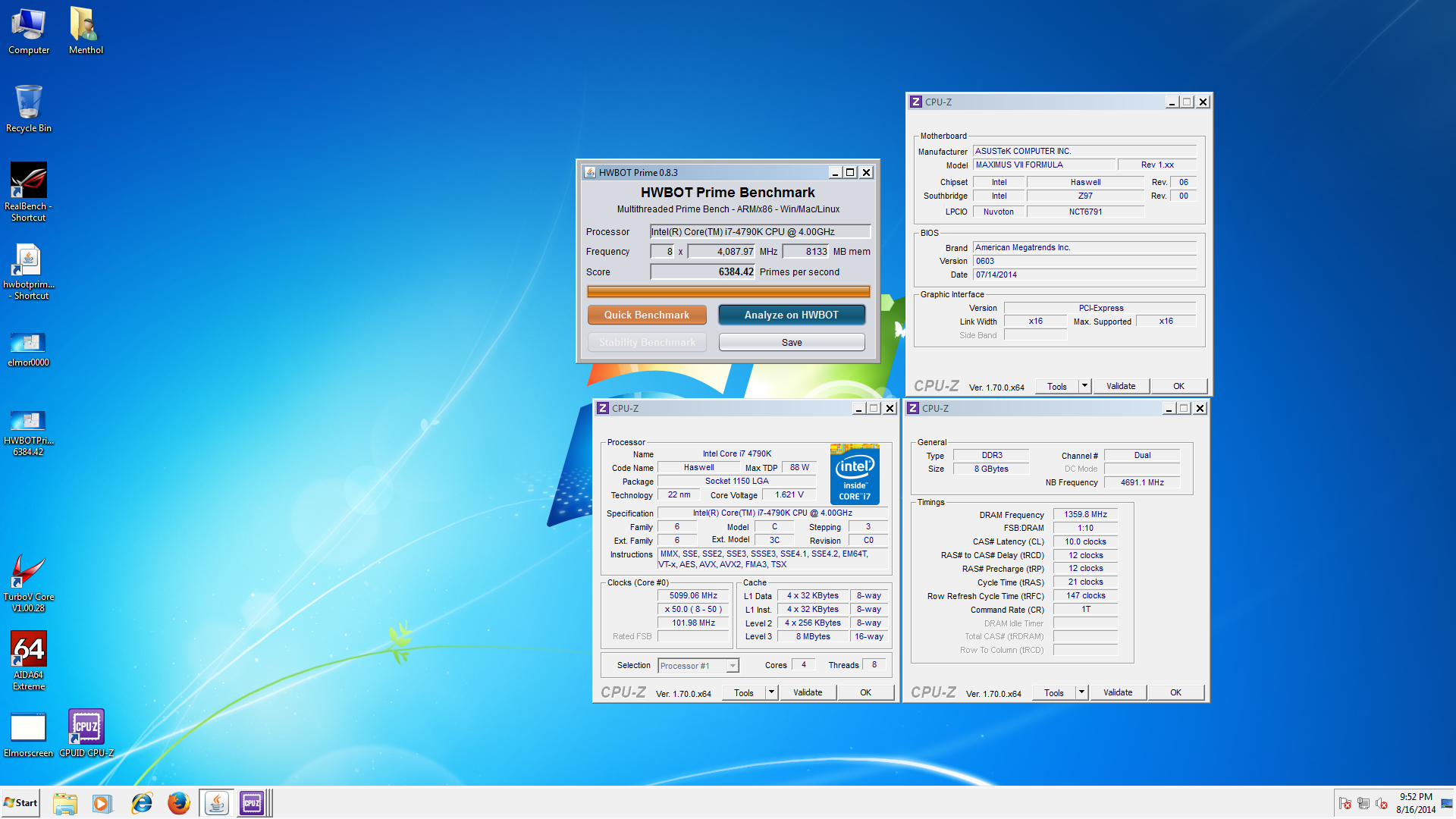This screenshot has height=819, width=1456.
Task: Click the DRAM Frequency value 1359.8 MHz
Action: click(x=1085, y=514)
